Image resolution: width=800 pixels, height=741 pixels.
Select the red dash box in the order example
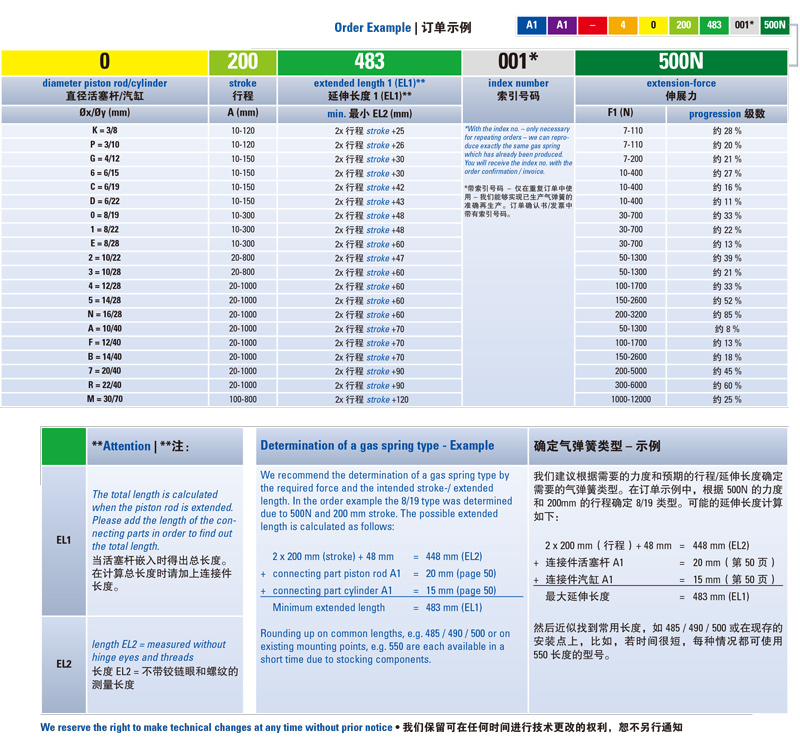[x=592, y=25]
